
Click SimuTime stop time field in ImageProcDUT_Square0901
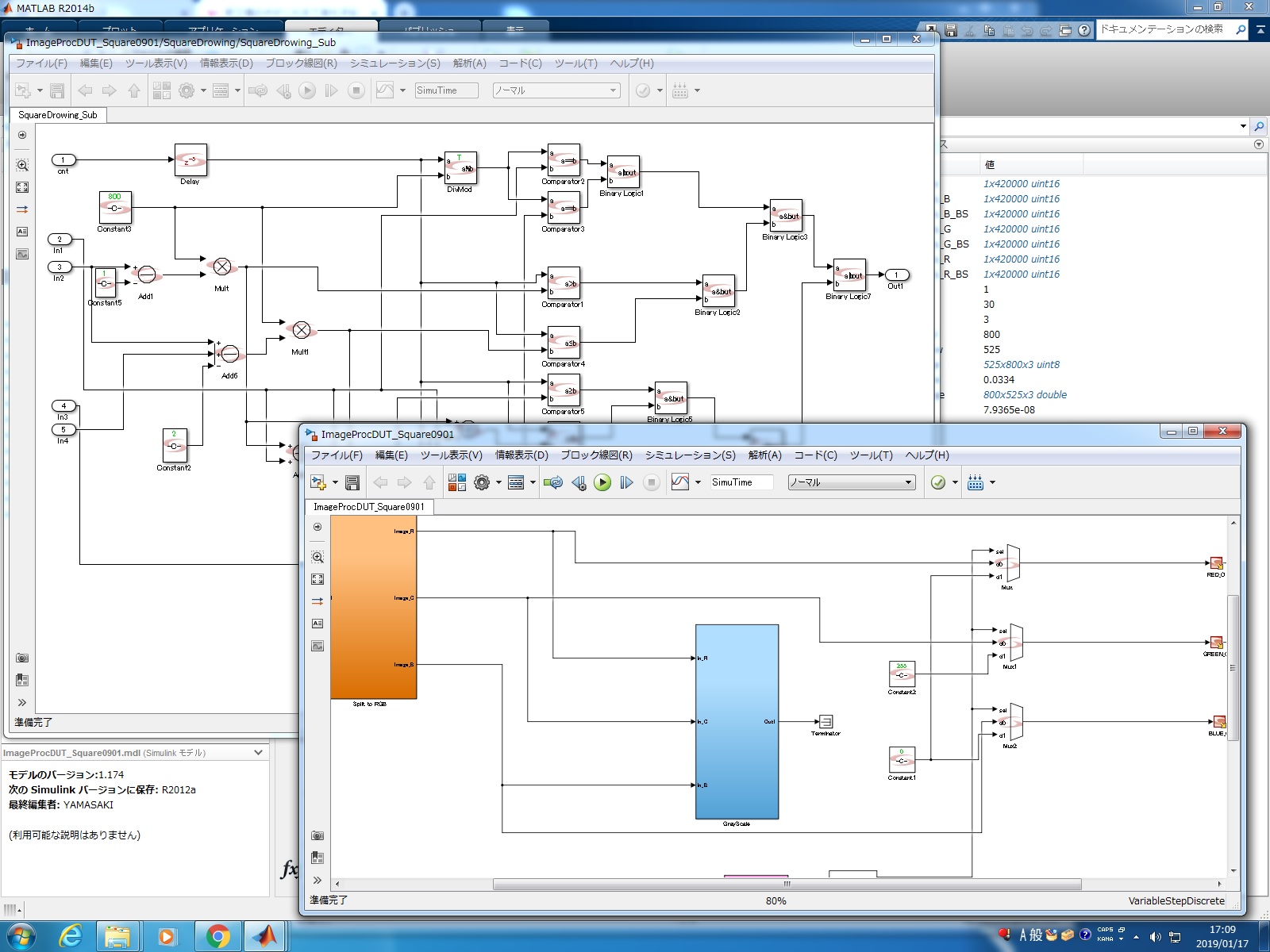(x=741, y=482)
